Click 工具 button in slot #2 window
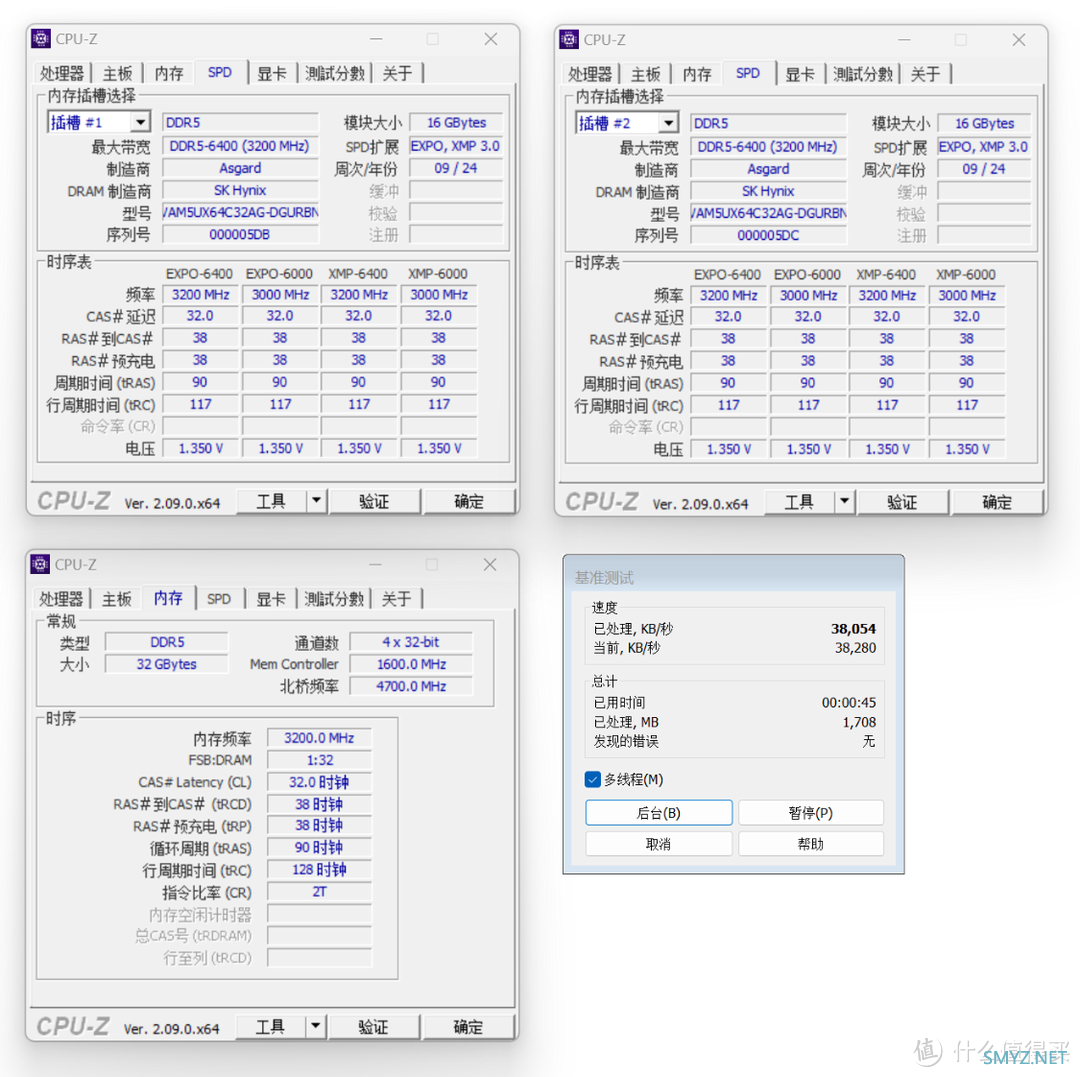The width and height of the screenshot is (1080, 1077). coord(800,501)
